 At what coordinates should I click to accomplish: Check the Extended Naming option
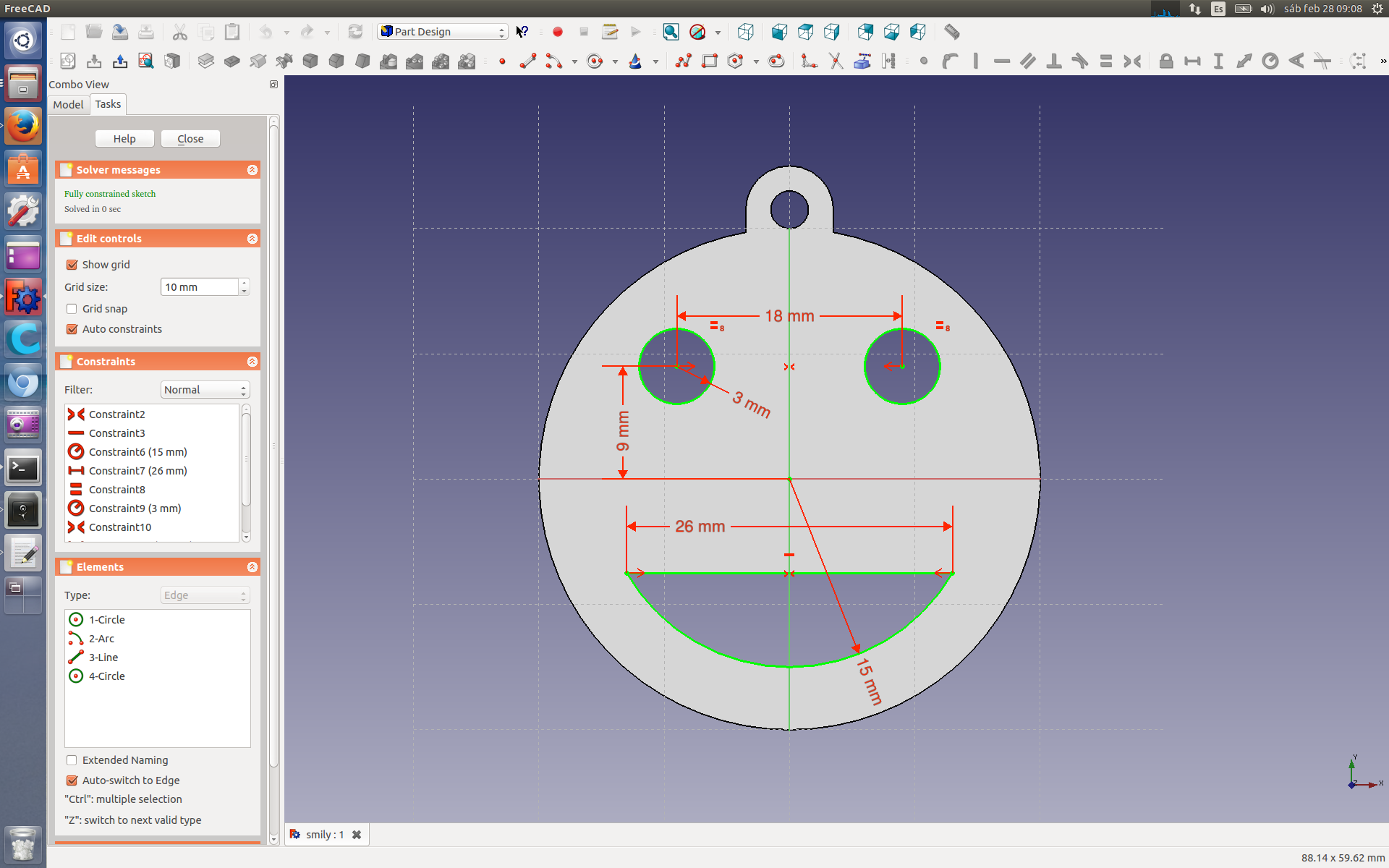click(72, 760)
